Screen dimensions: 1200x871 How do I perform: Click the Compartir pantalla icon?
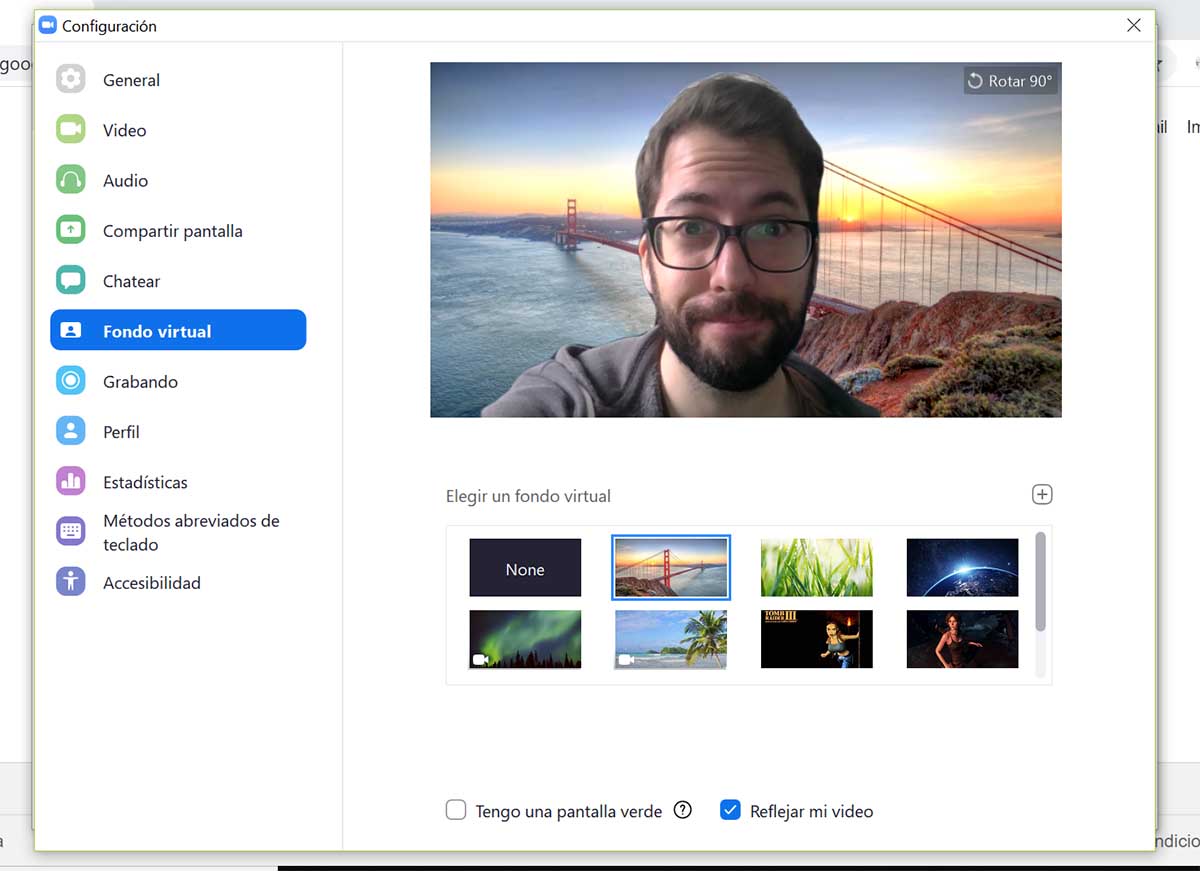coord(70,230)
